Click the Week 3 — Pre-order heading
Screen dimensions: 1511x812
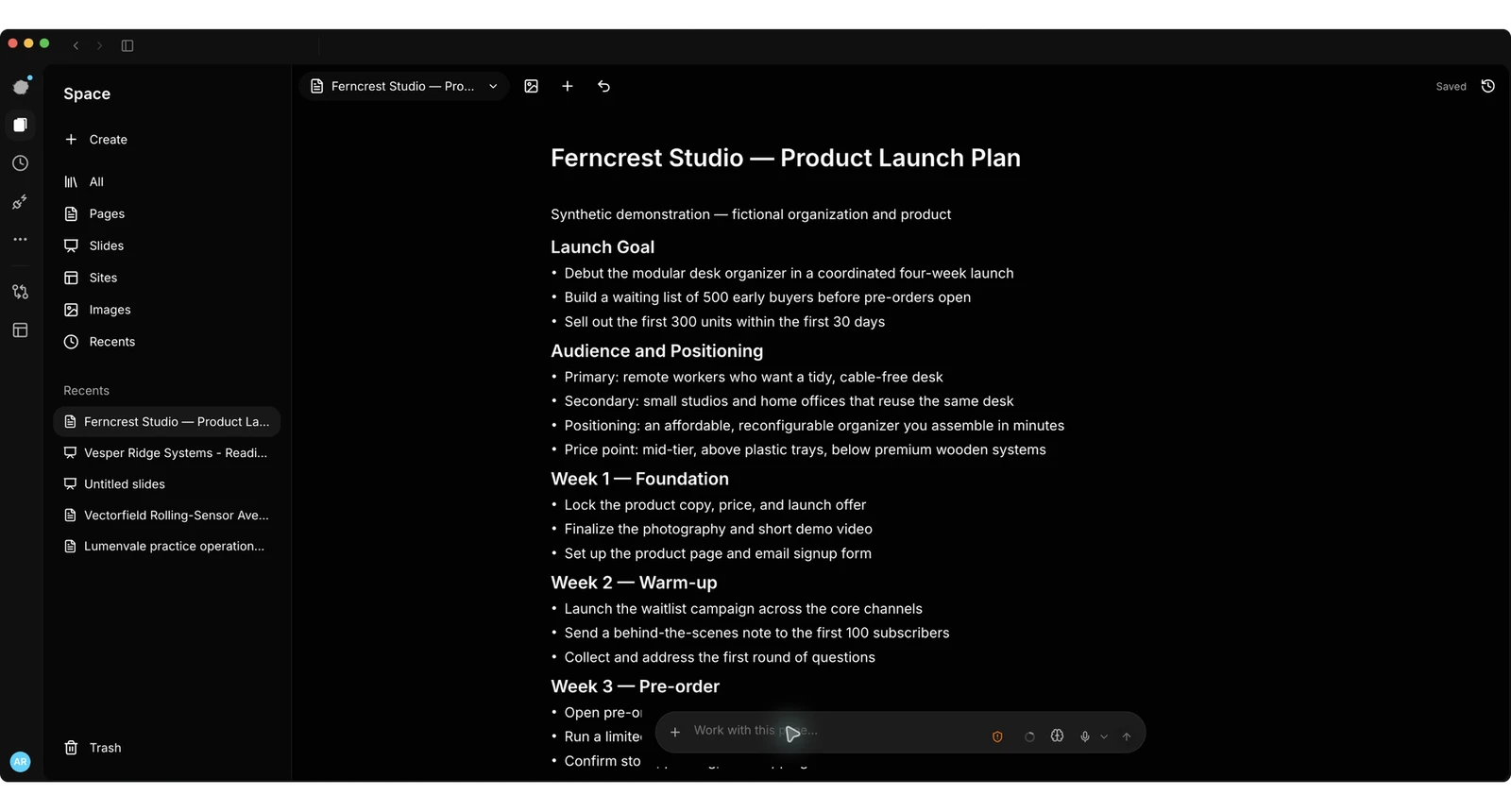click(636, 687)
